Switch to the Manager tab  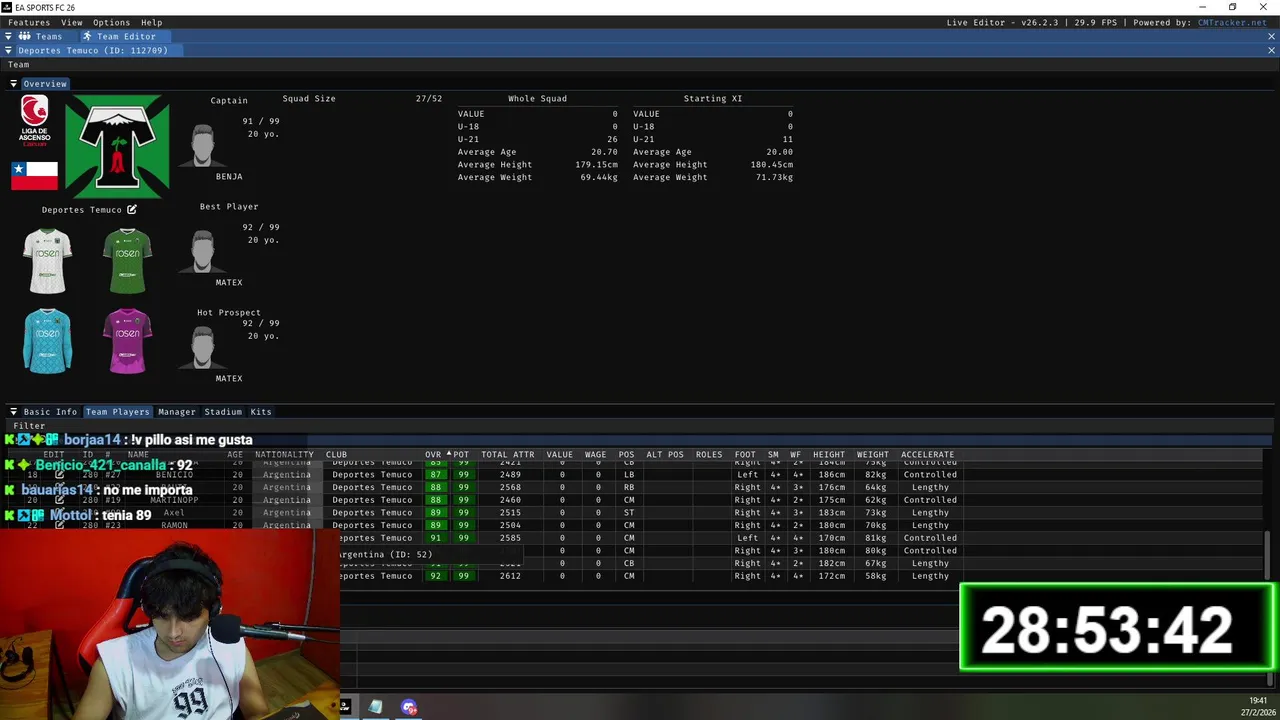coord(177,412)
